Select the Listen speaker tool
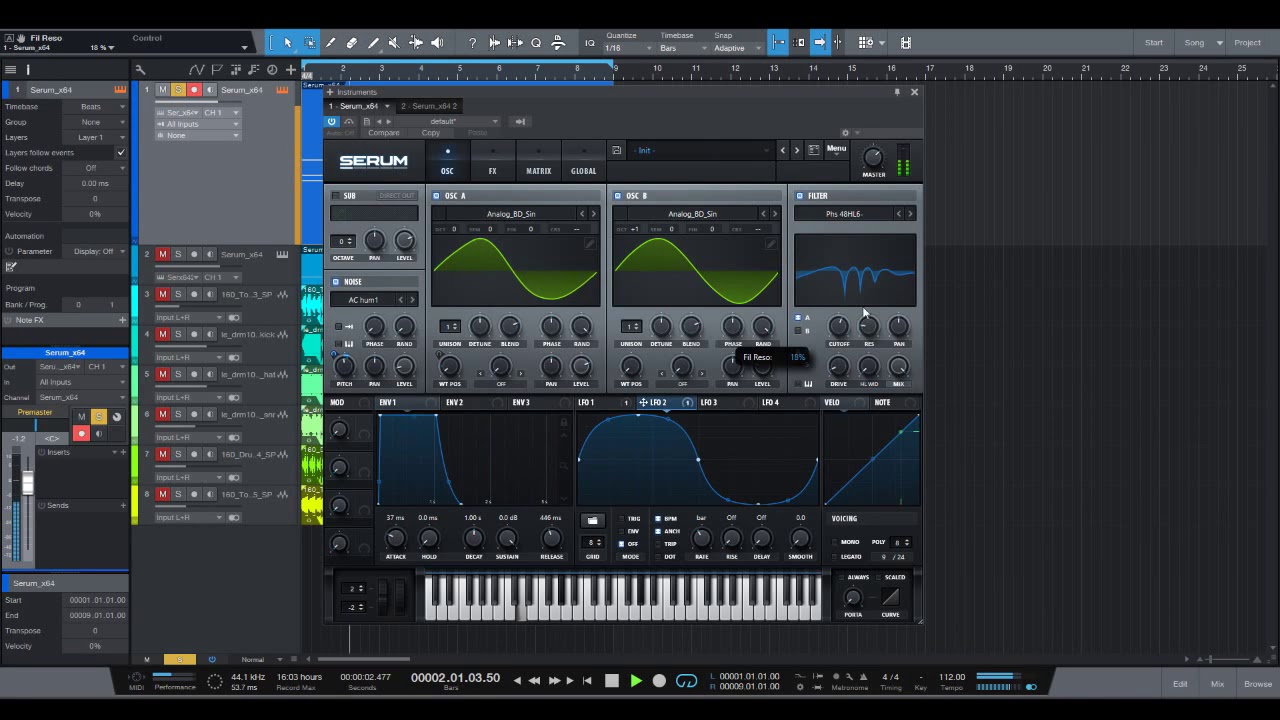The image size is (1280, 720). (x=437, y=43)
